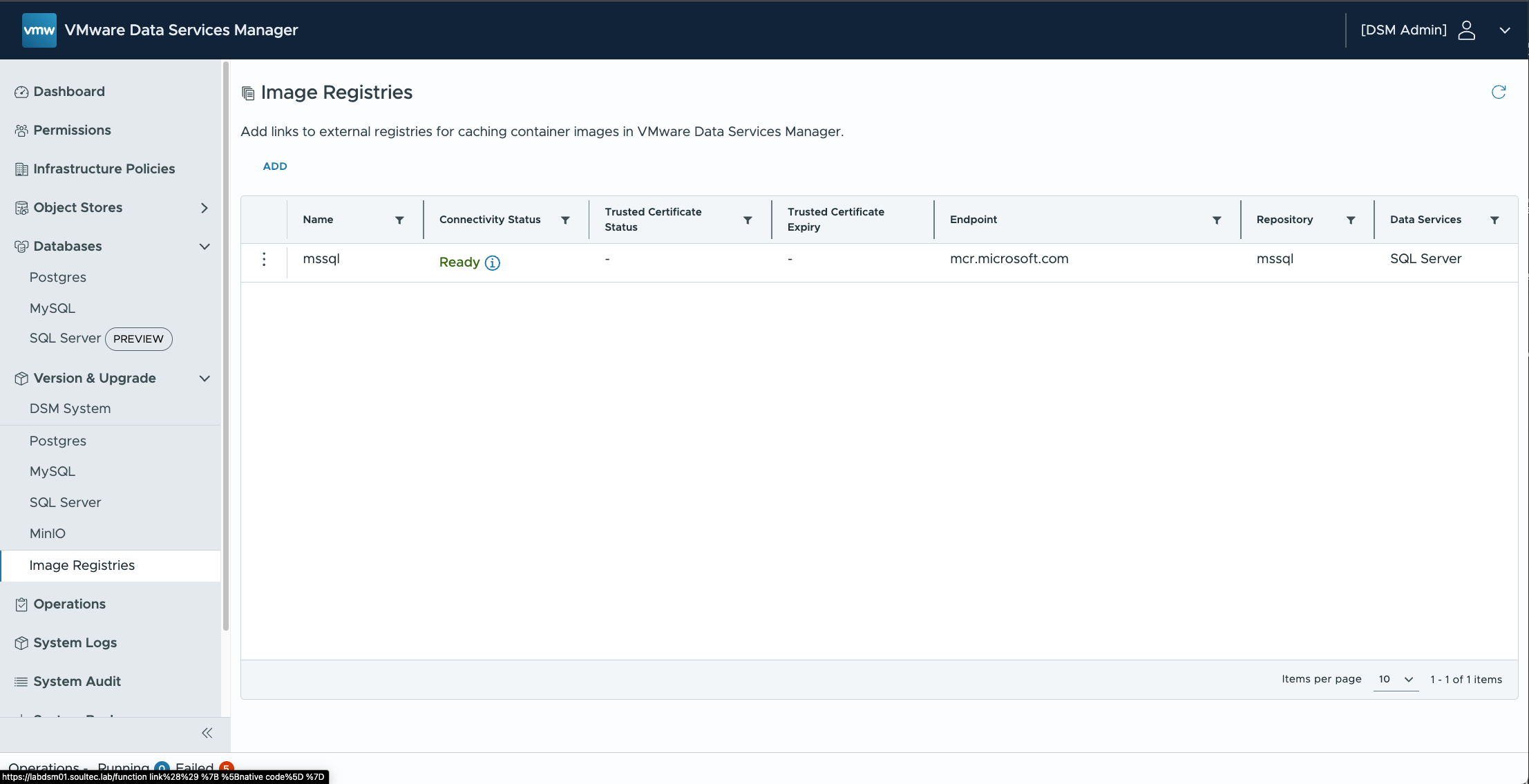Expand the Object Stores menu

[204, 208]
